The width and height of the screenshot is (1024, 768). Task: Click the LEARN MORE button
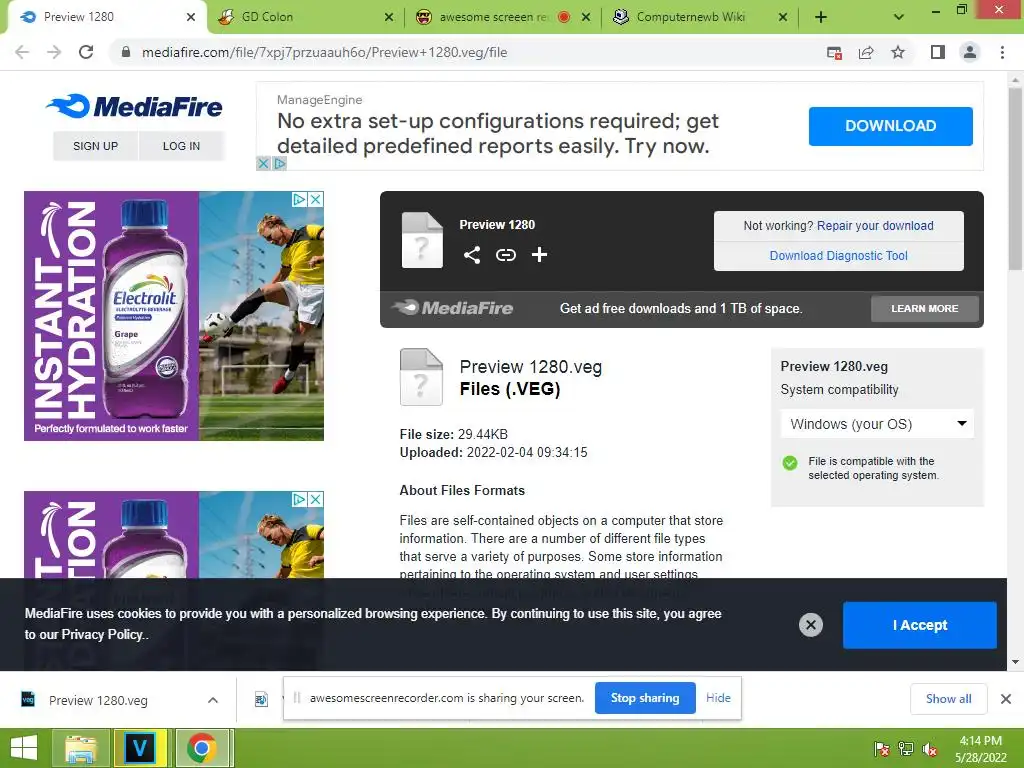pos(925,308)
